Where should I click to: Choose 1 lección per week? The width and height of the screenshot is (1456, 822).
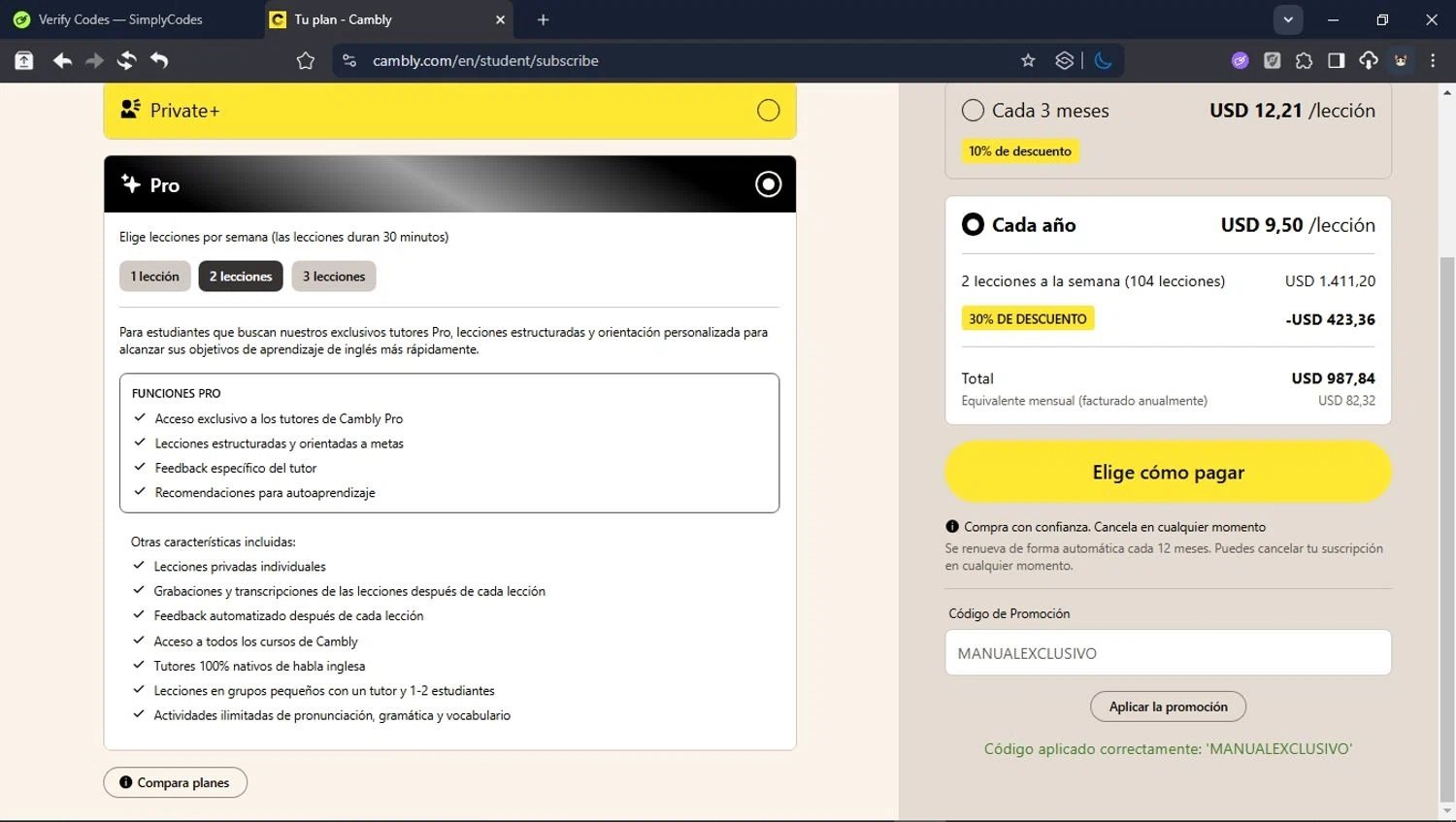(x=155, y=277)
